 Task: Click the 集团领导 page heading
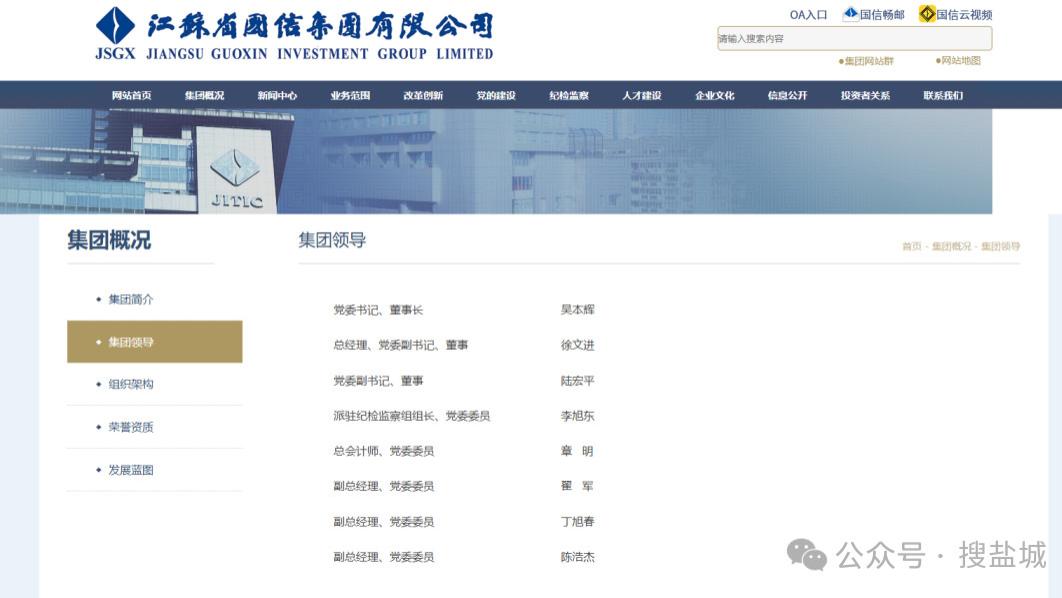(x=332, y=240)
